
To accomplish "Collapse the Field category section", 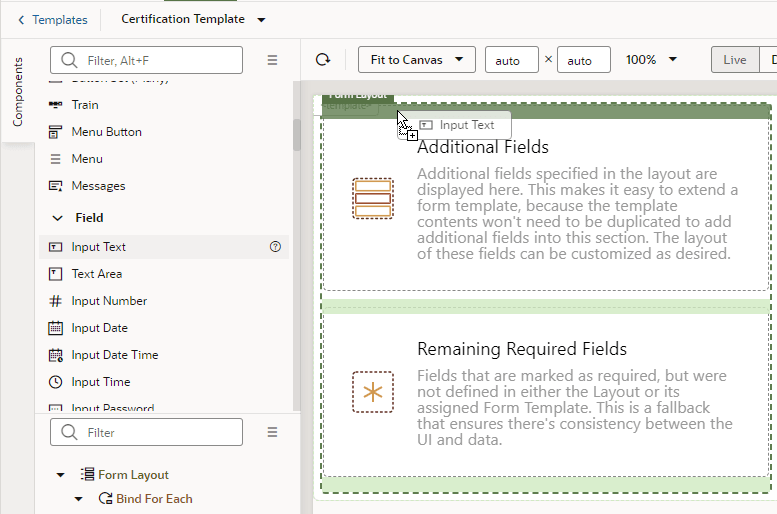I will click(57, 218).
